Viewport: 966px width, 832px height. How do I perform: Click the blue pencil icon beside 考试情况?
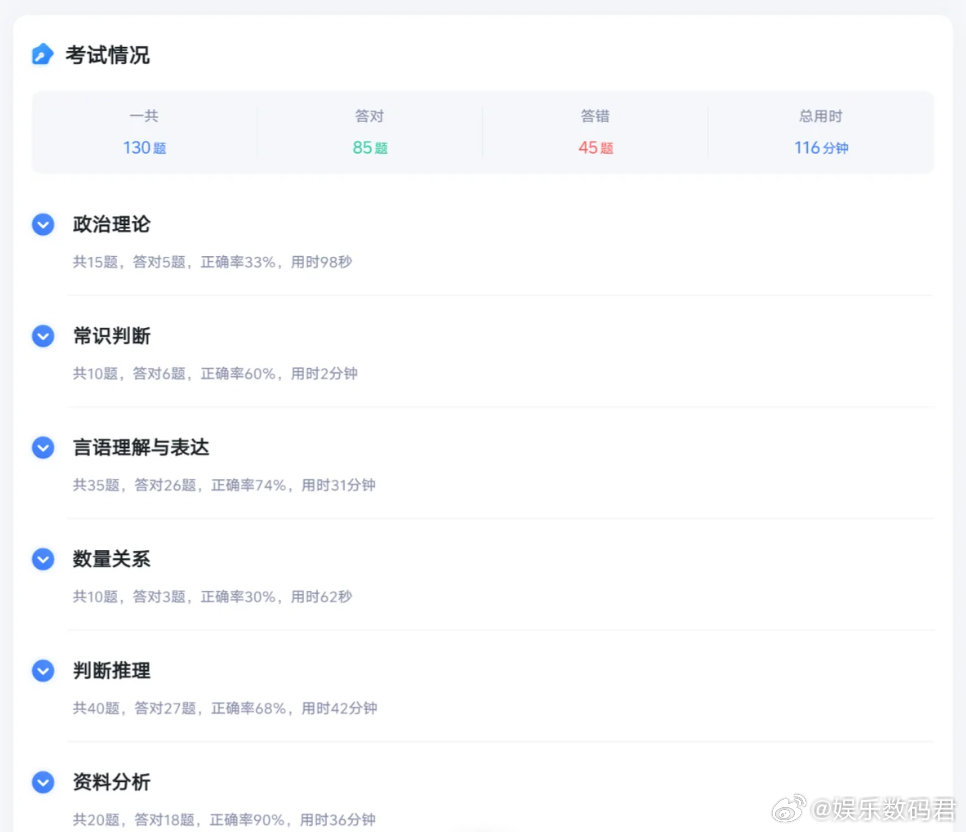tap(42, 56)
